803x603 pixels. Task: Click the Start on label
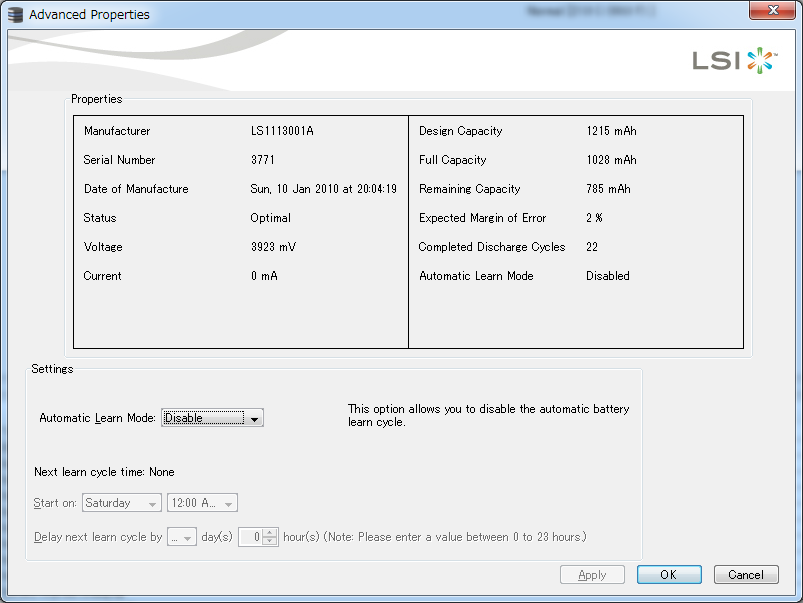(55, 503)
